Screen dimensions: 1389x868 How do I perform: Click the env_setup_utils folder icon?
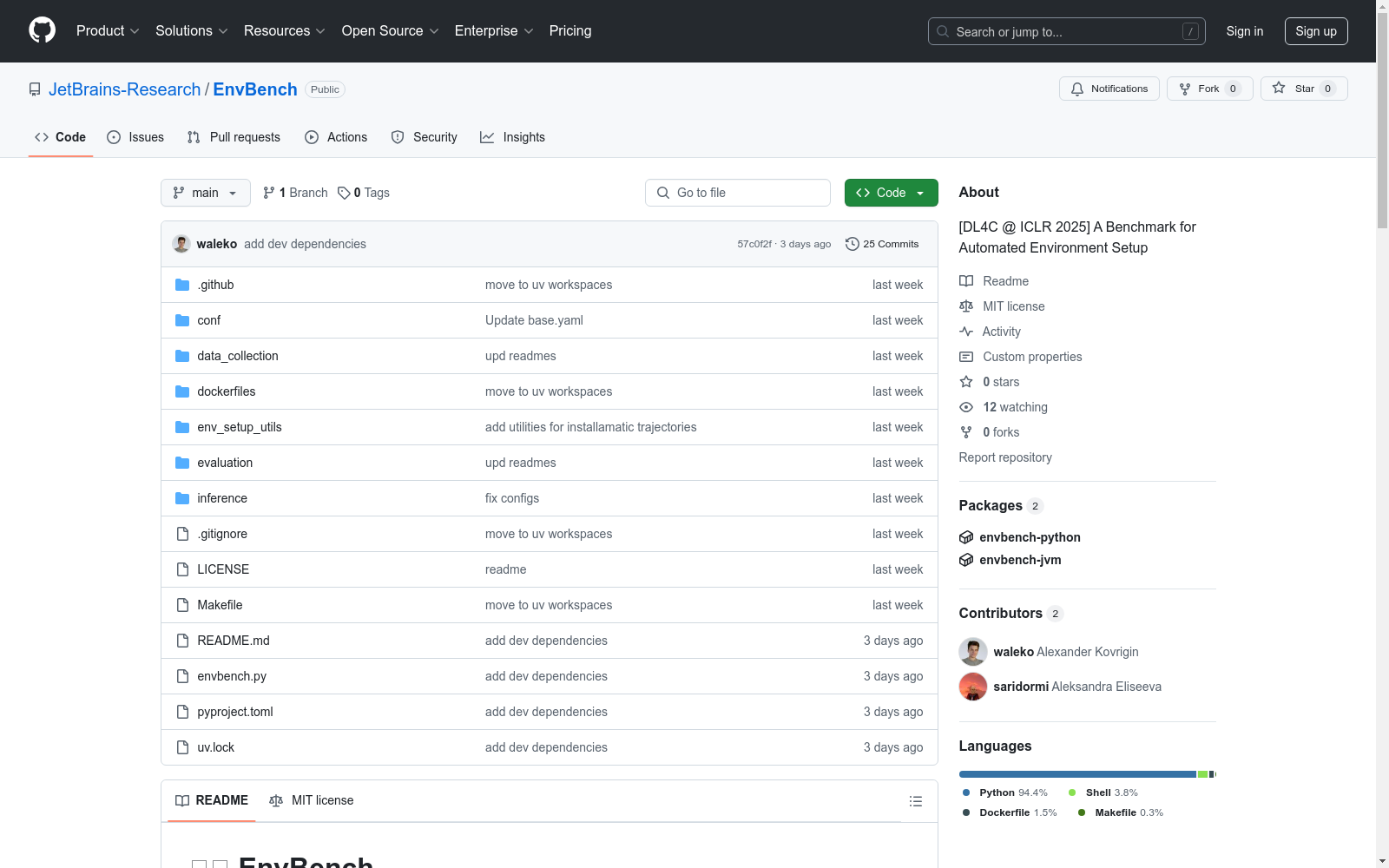pyautogui.click(x=182, y=427)
